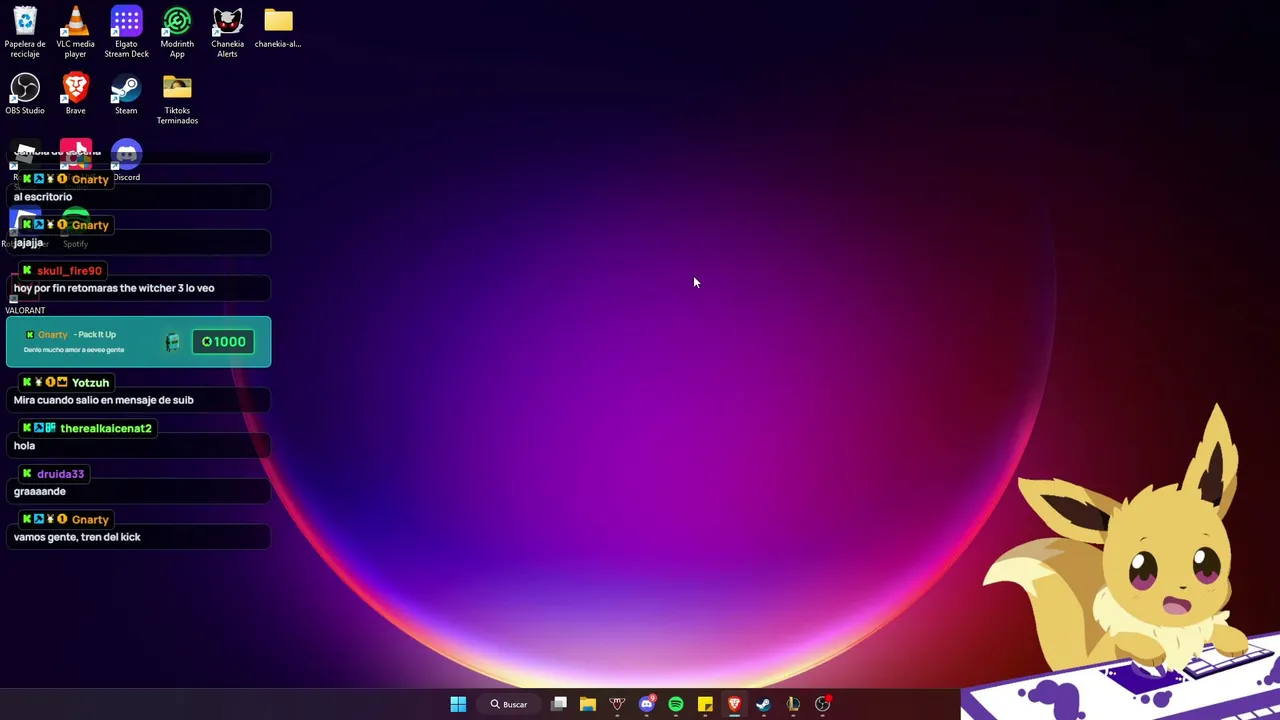
Task: Open the Windows Start menu
Action: click(458, 704)
